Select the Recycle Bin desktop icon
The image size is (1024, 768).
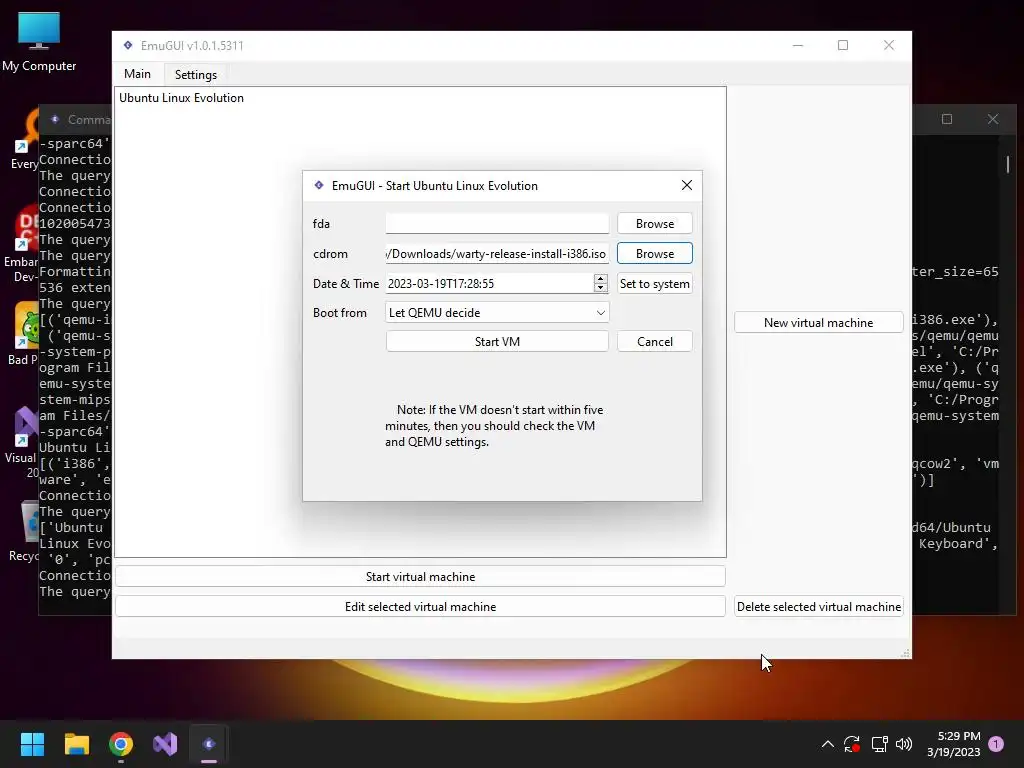(x=24, y=532)
